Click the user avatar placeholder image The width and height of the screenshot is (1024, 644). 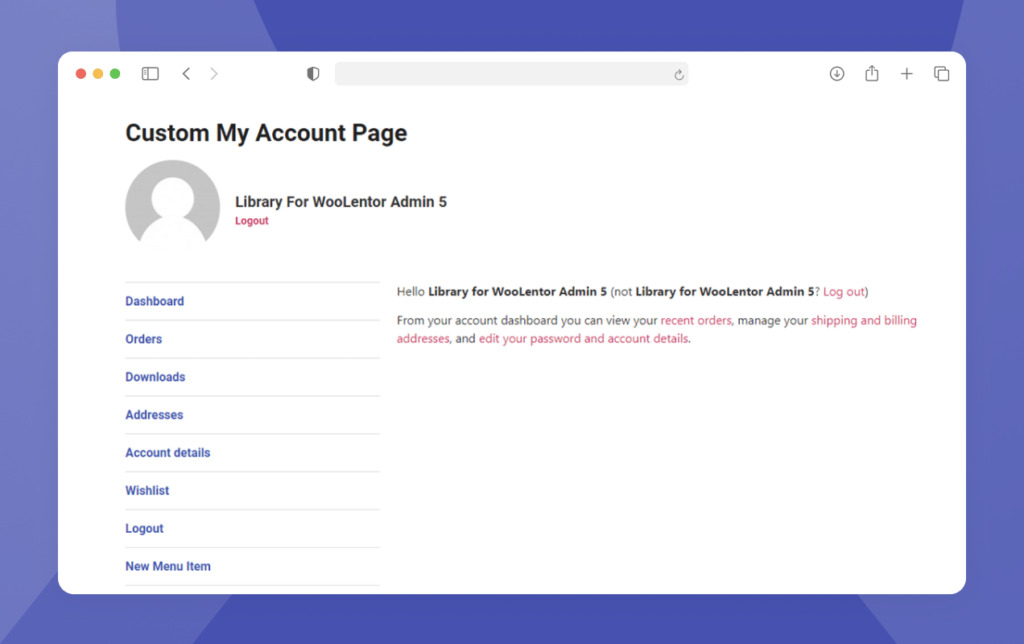[172, 206]
